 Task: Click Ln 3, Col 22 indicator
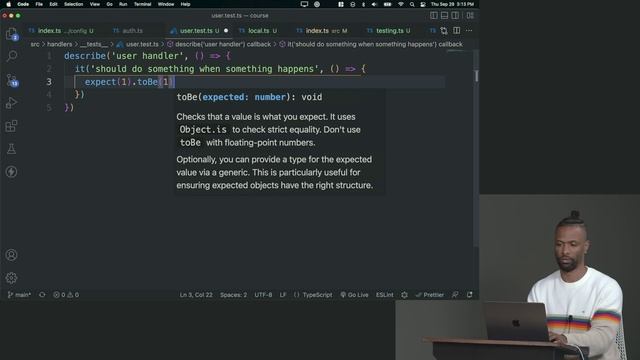pyautogui.click(x=196, y=295)
